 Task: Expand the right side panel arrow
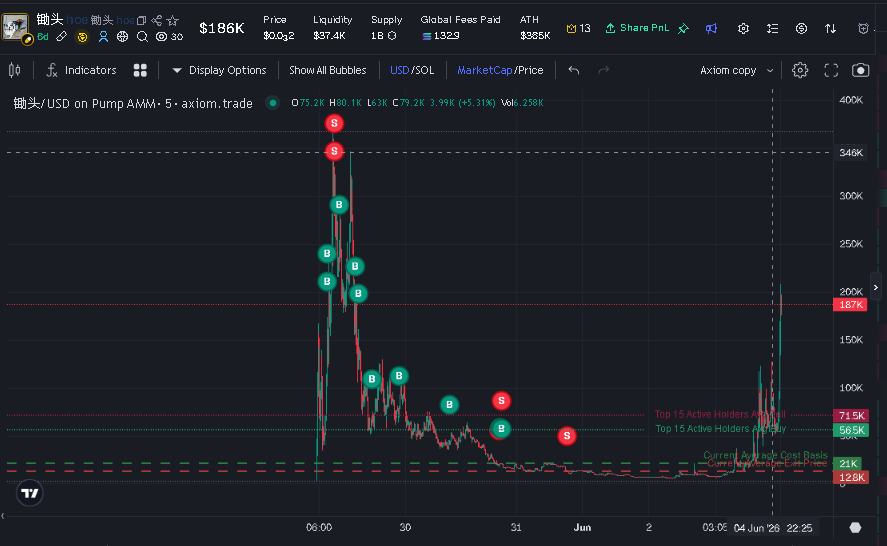click(x=876, y=287)
